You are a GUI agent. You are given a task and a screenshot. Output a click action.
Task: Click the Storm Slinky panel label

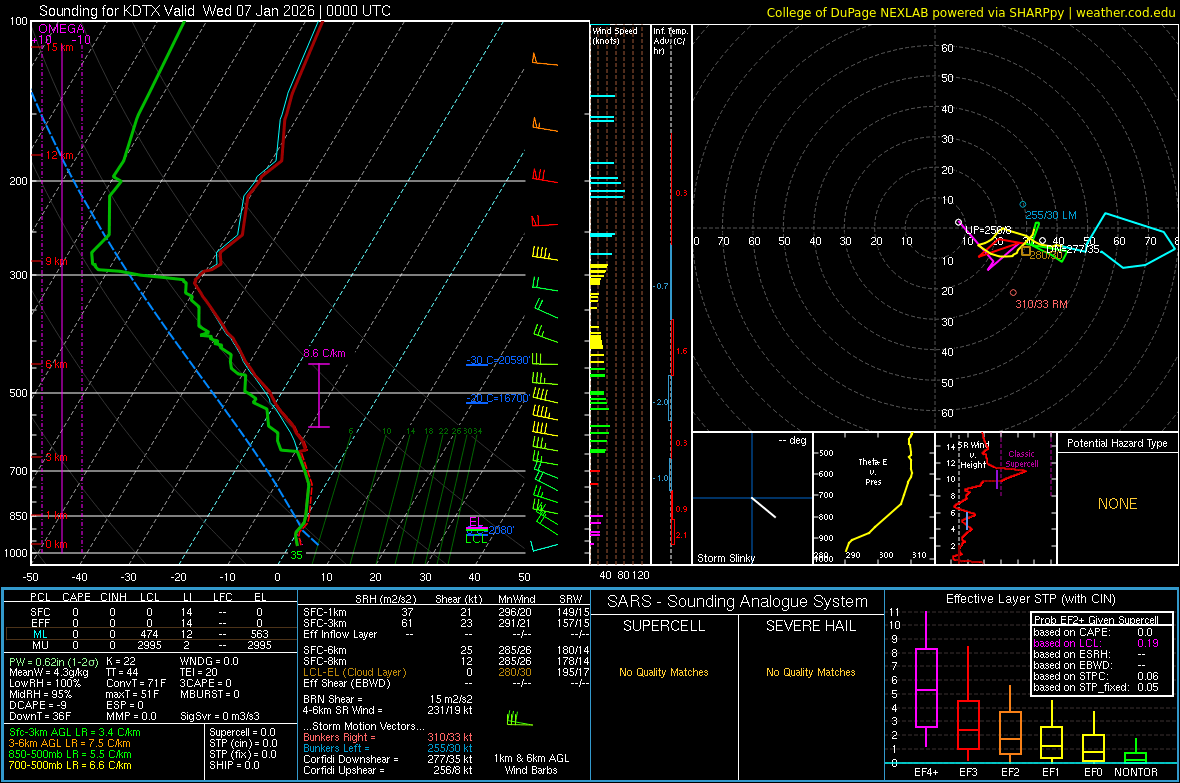coord(725,558)
